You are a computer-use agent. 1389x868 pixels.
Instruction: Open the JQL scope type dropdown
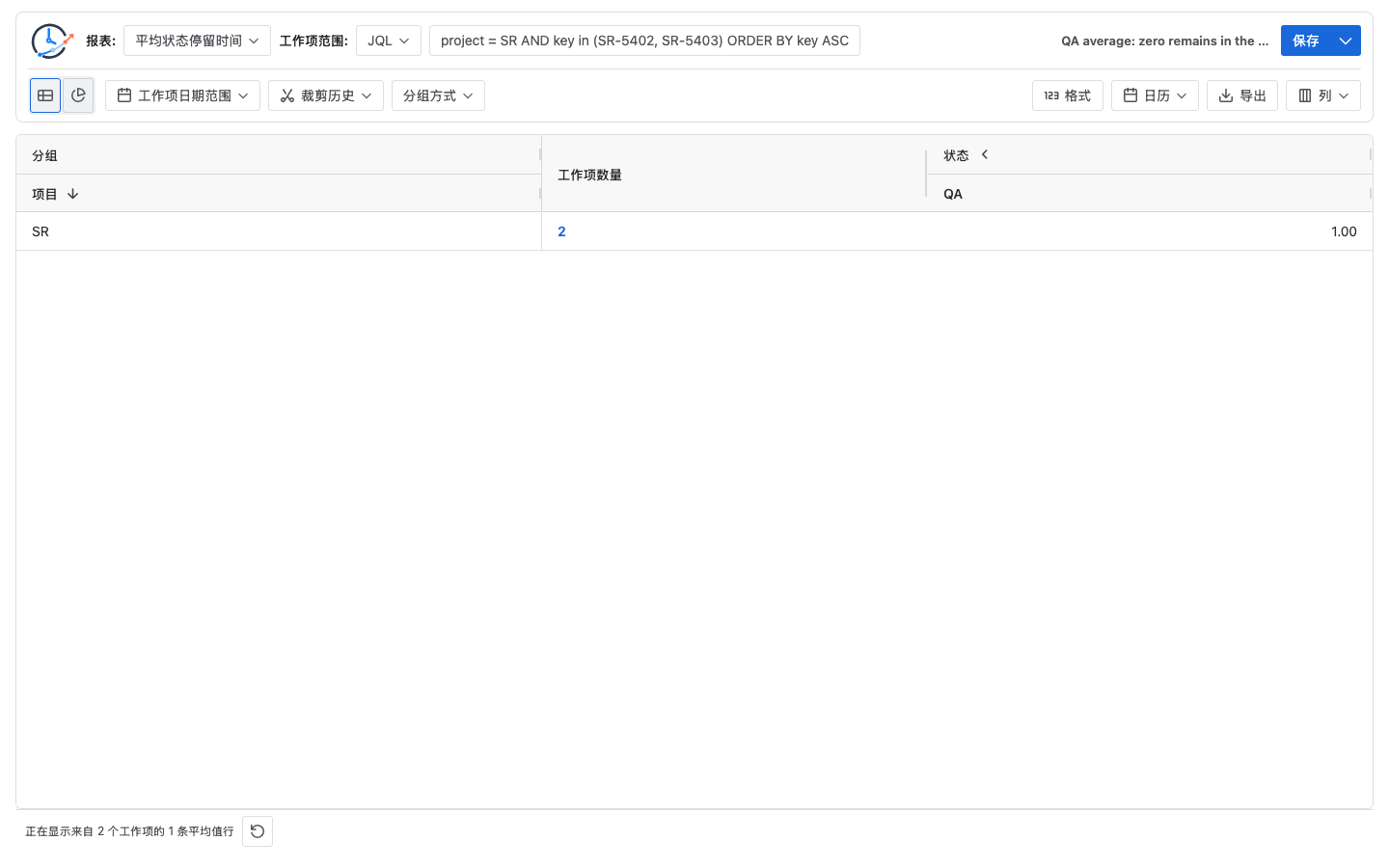(x=389, y=41)
